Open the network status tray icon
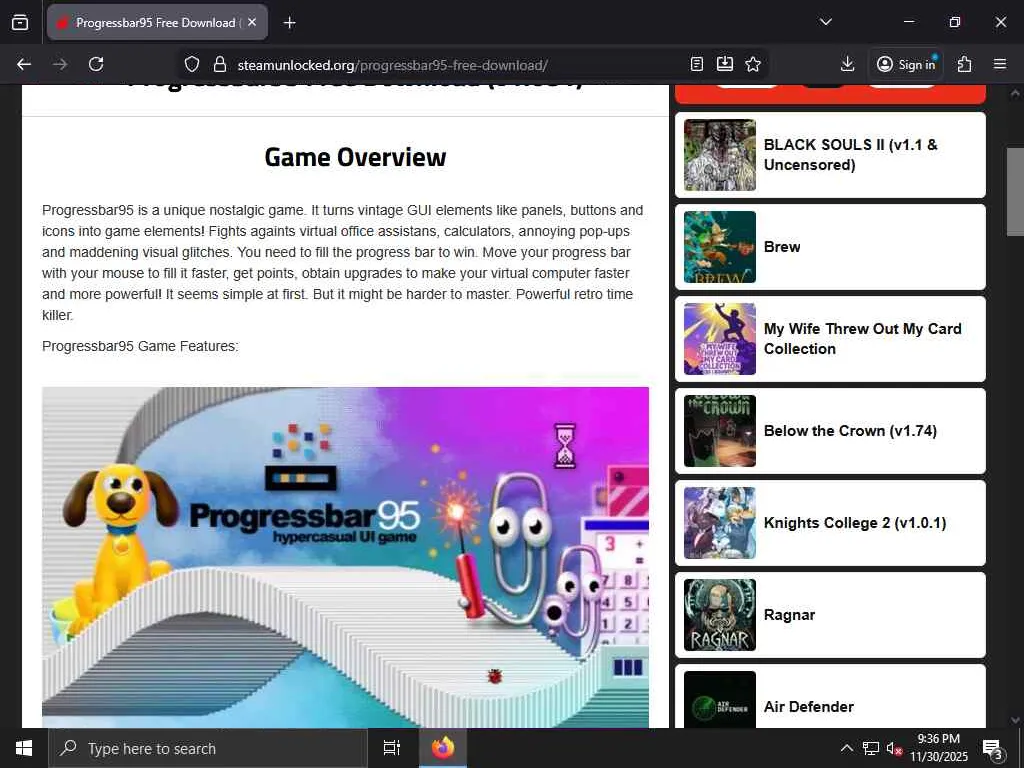 (x=871, y=748)
